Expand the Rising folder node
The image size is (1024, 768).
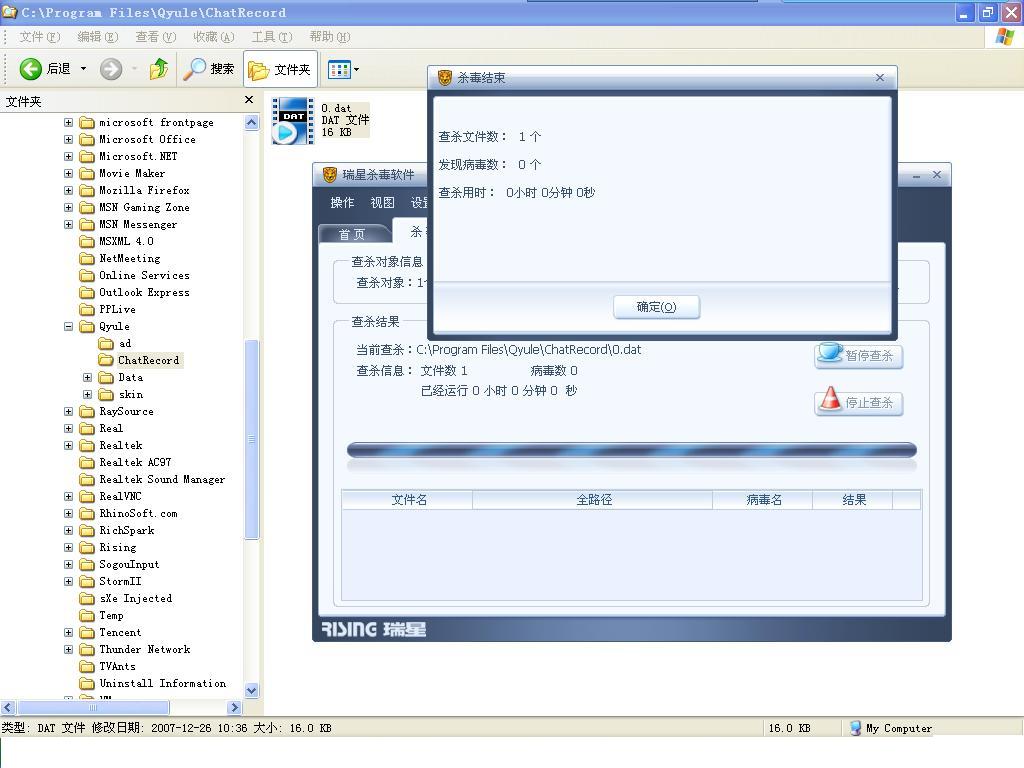coord(69,547)
